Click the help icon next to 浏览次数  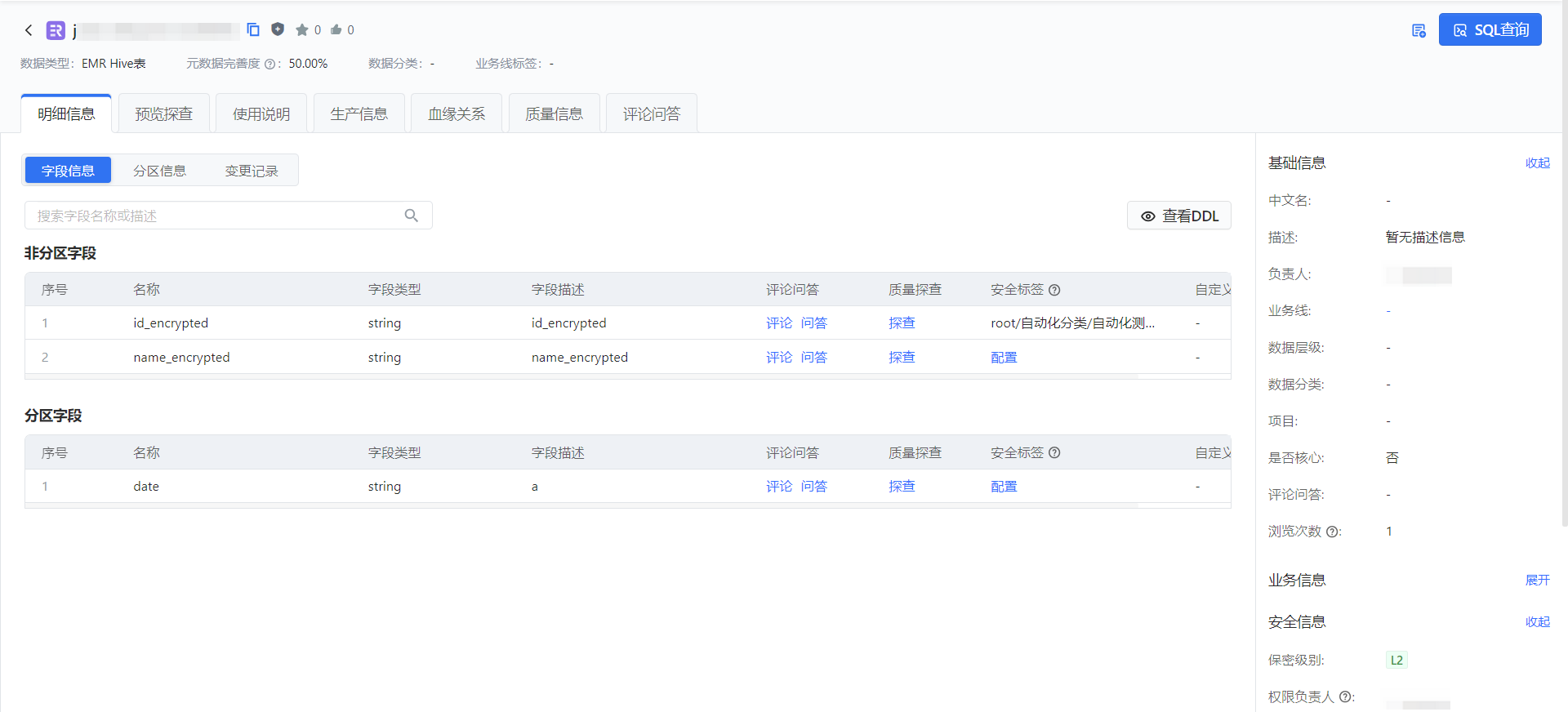click(x=1332, y=532)
